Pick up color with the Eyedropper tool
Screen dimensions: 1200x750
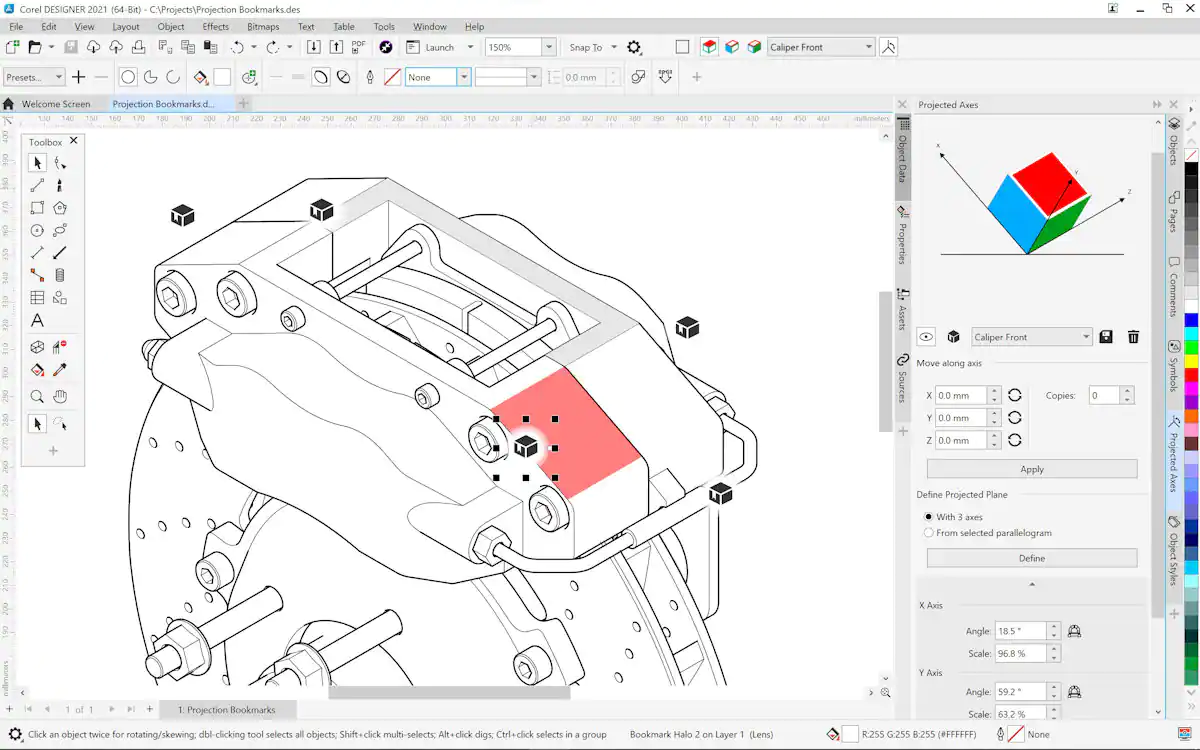(x=60, y=369)
